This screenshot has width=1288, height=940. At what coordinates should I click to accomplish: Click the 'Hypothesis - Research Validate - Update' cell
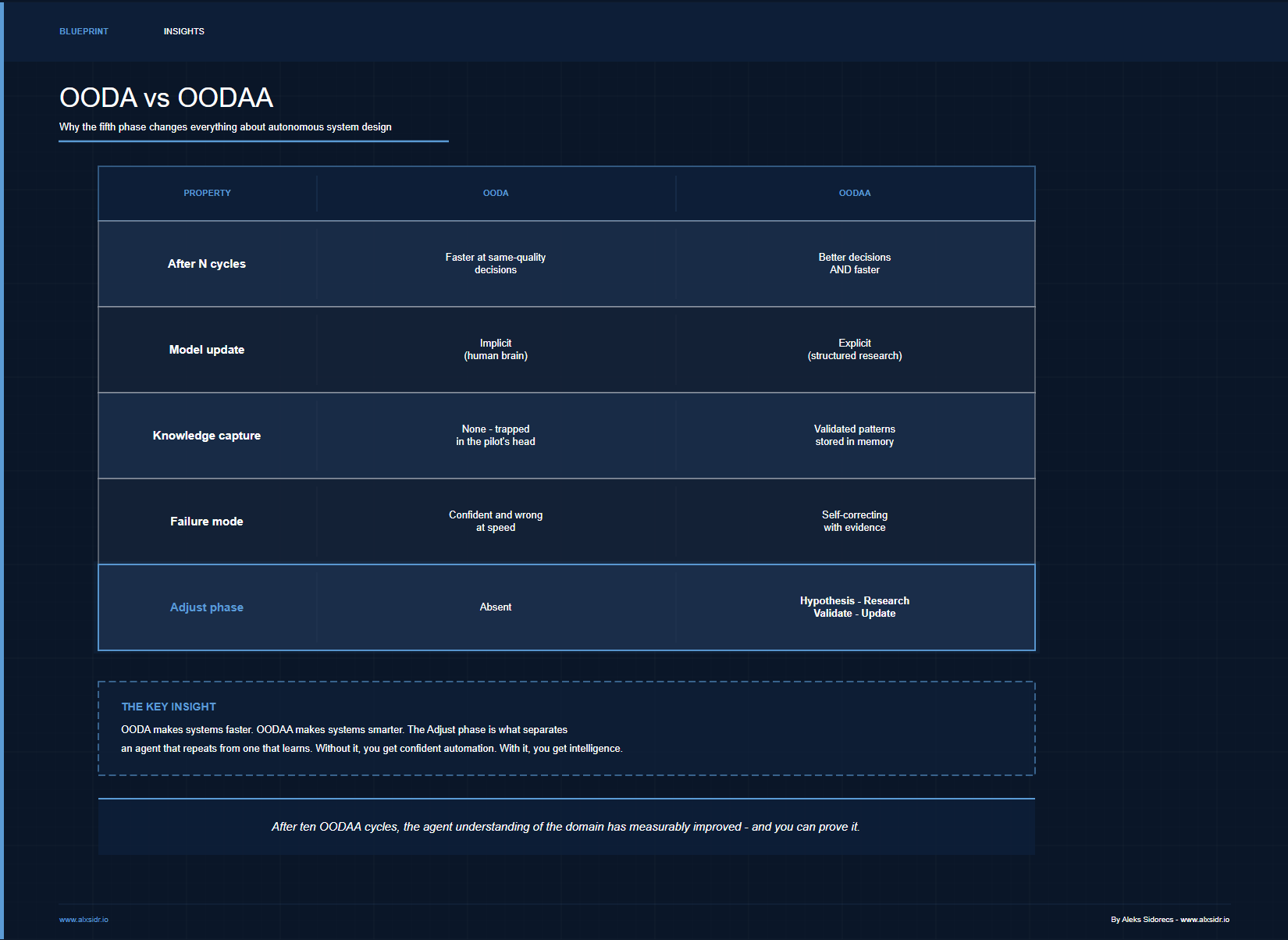(x=854, y=607)
